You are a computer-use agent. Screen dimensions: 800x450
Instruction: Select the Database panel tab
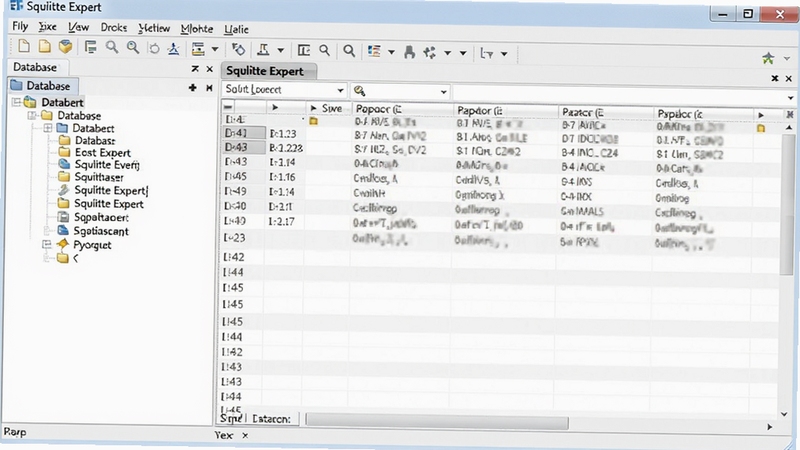click(35, 67)
